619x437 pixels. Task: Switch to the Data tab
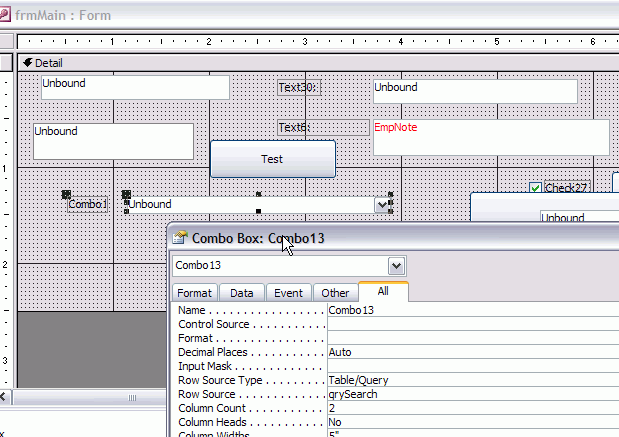(x=241, y=293)
